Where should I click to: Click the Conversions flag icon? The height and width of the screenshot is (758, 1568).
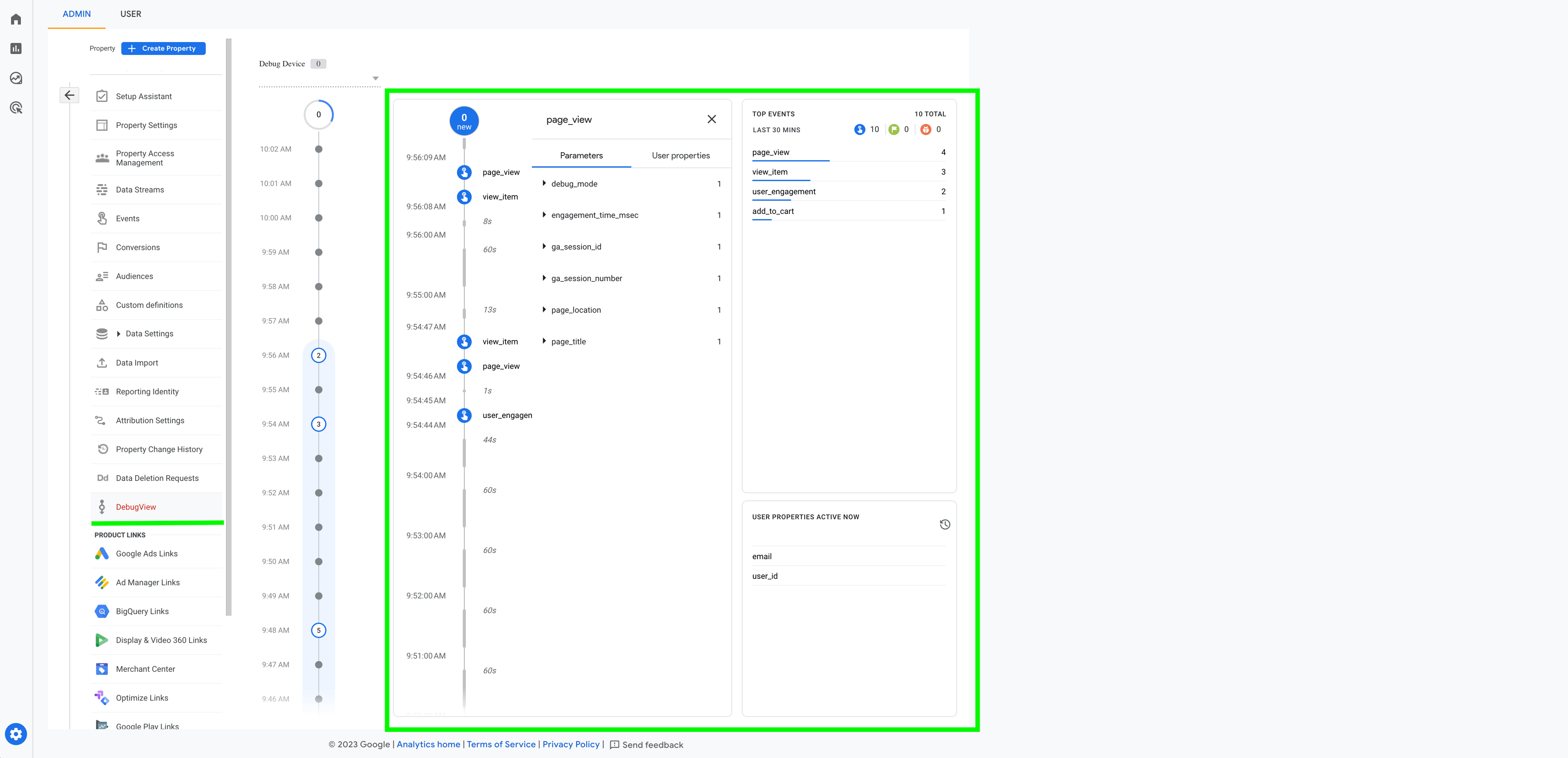[x=102, y=248]
